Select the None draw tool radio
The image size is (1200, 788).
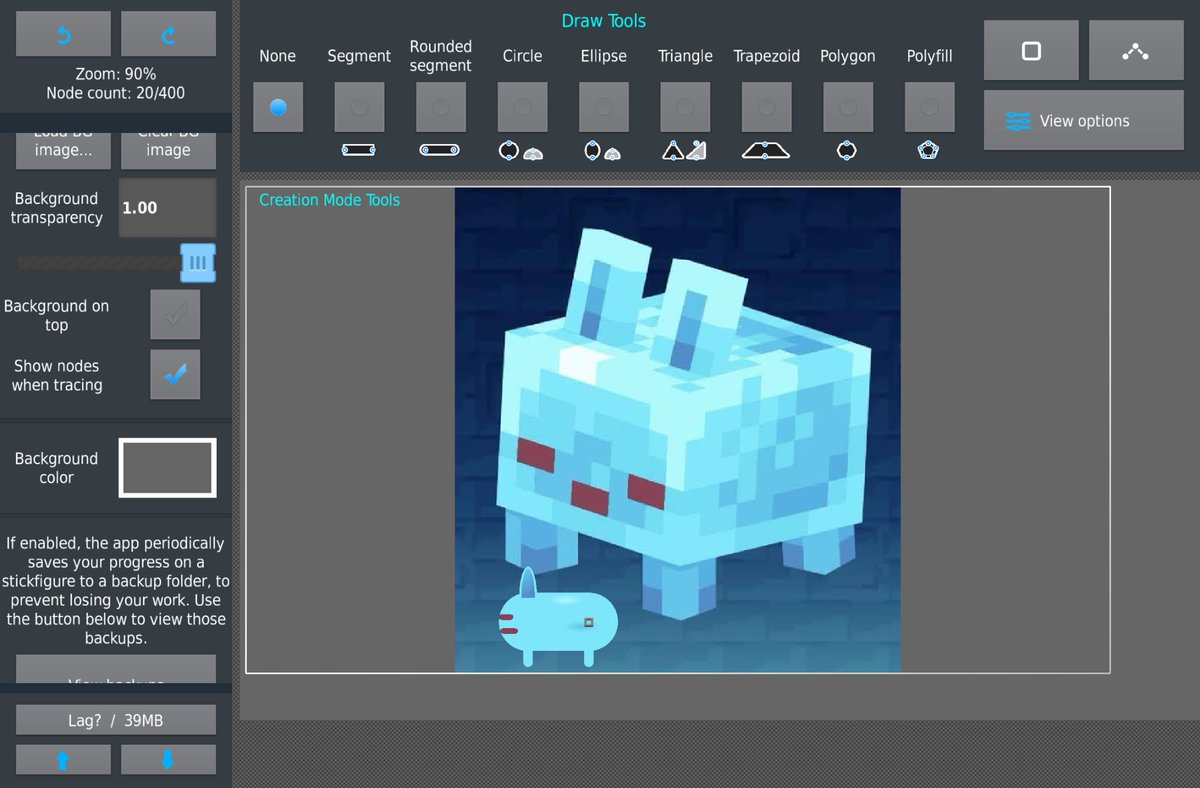278,107
